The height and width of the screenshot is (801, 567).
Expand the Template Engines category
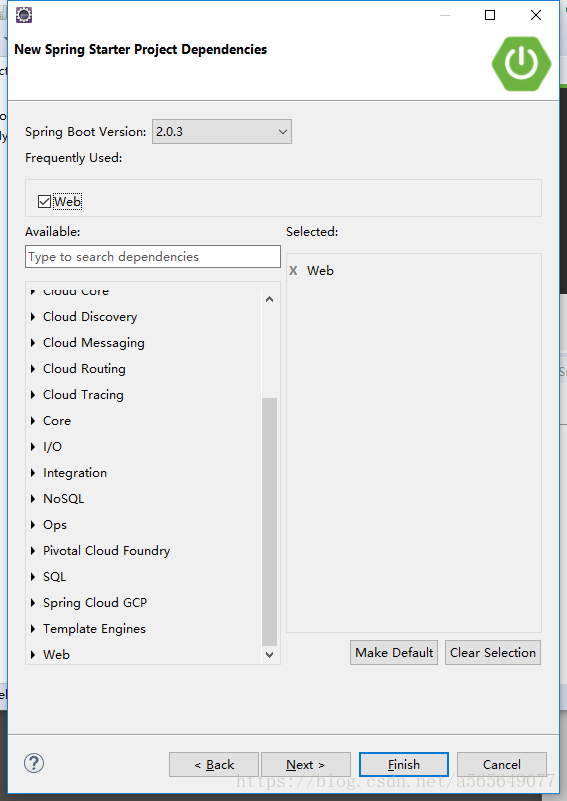pyautogui.click(x=33, y=629)
